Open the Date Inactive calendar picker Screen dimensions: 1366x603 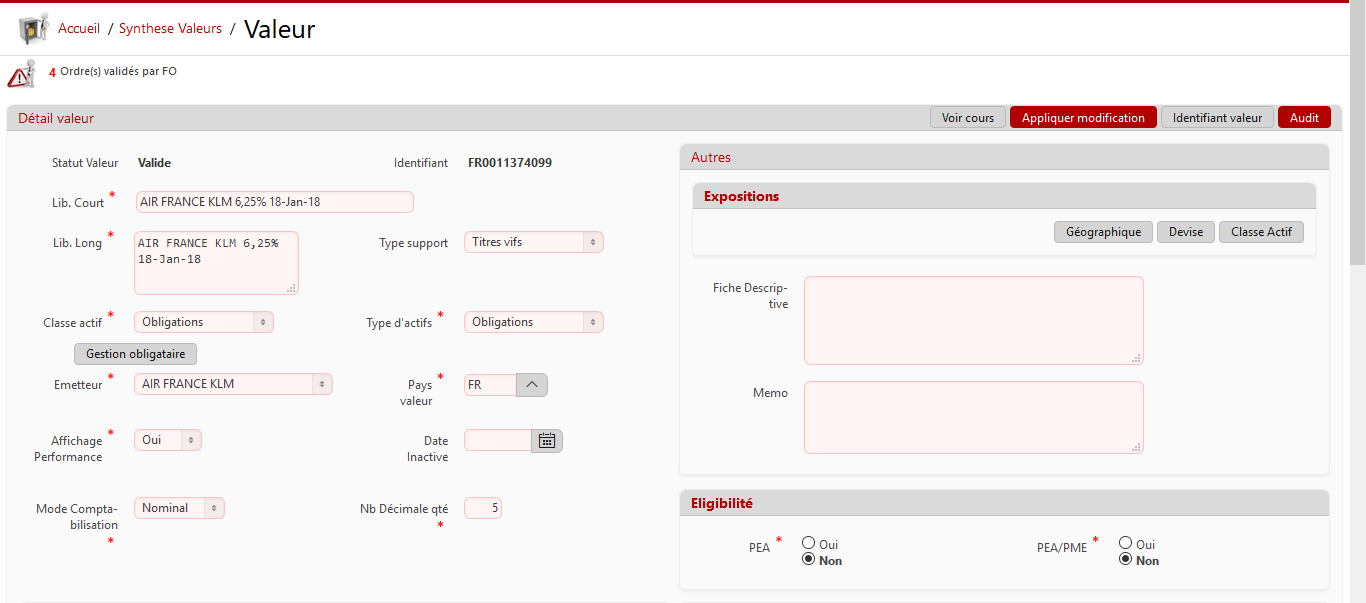[547, 440]
